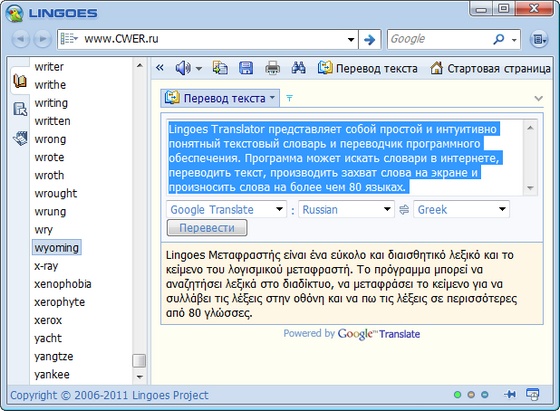Open the Russian source language dropdown
The width and height of the screenshot is (560, 411).
(346, 209)
